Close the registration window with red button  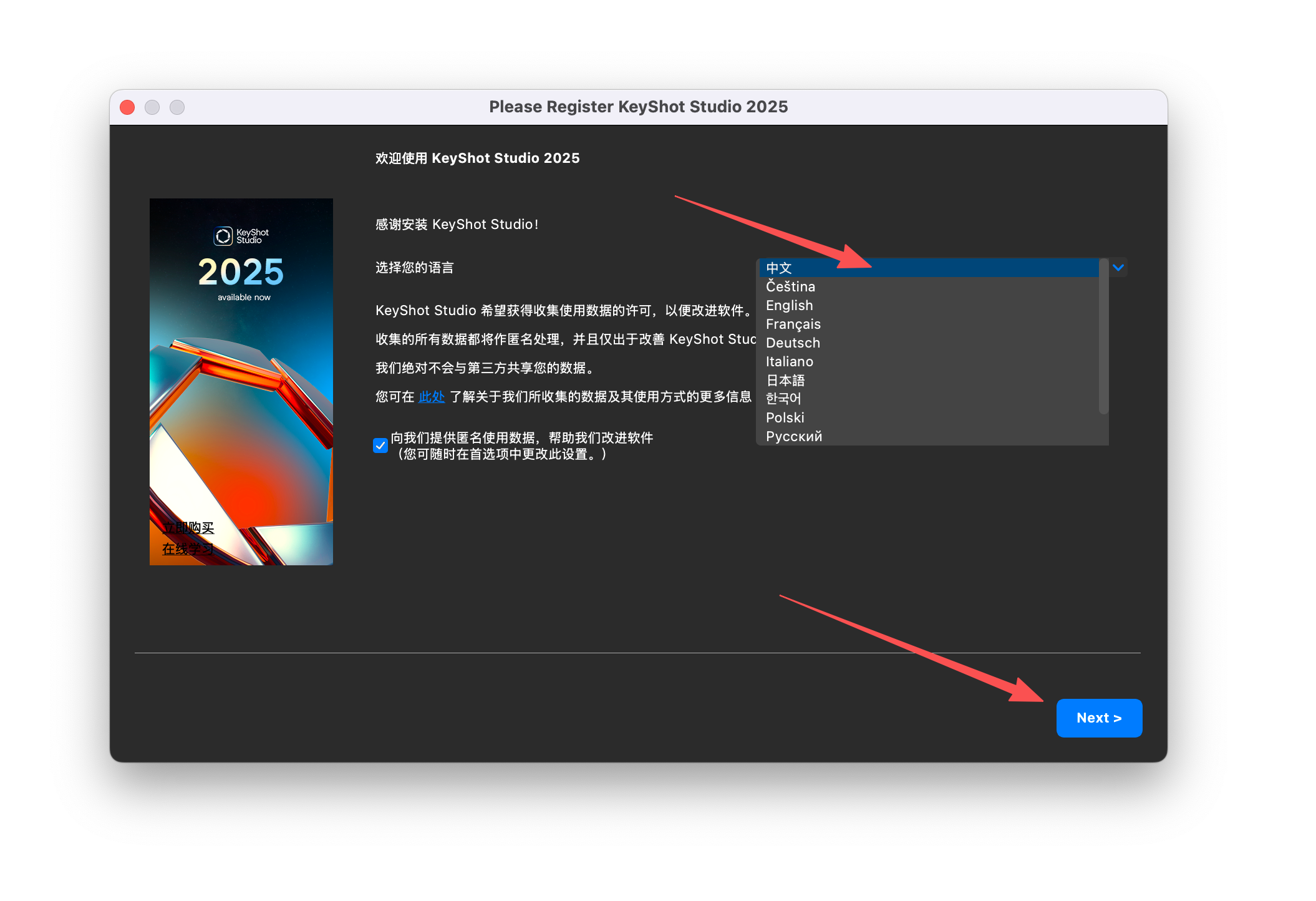[127, 107]
